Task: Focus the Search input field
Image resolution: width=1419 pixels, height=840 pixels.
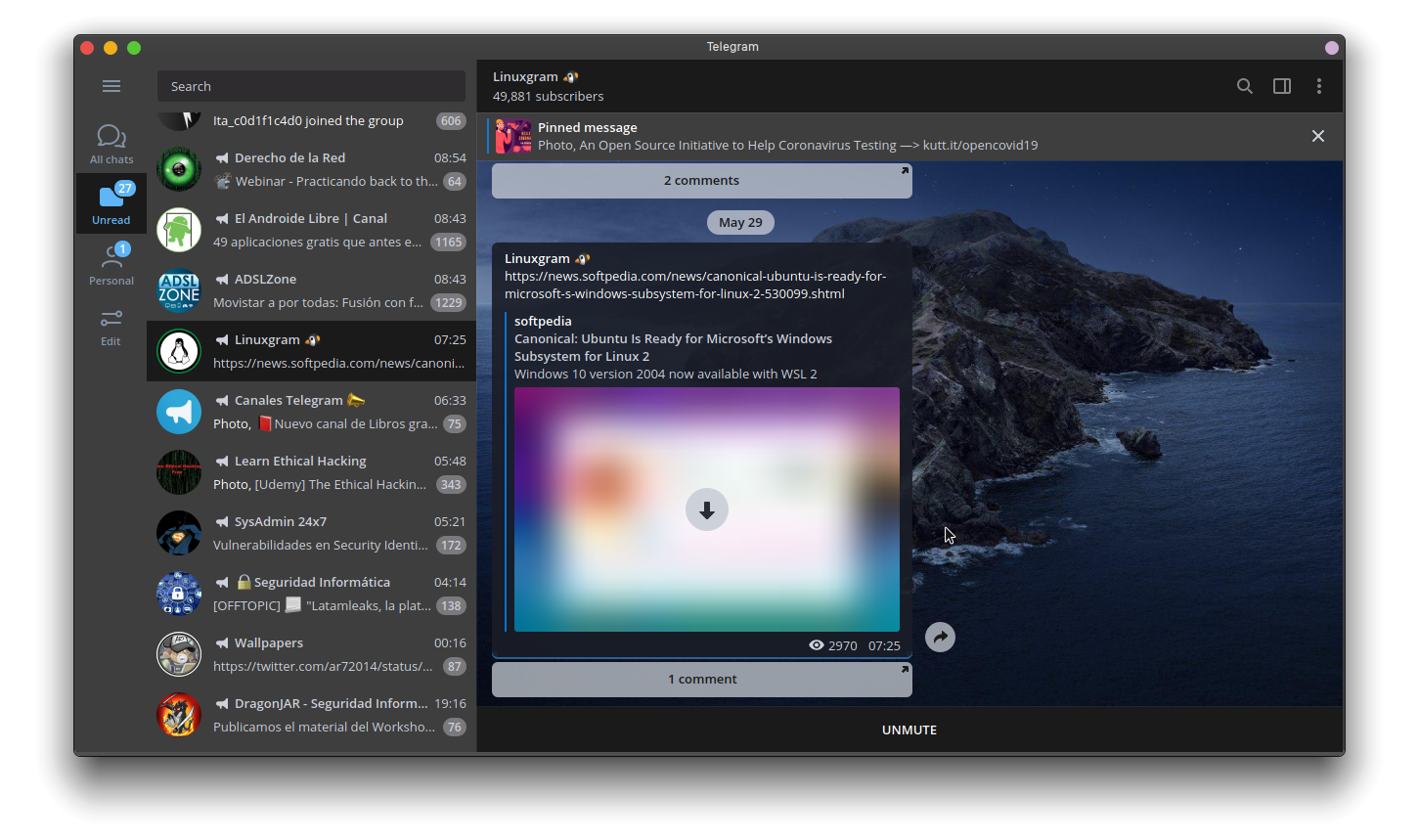Action: click(311, 86)
